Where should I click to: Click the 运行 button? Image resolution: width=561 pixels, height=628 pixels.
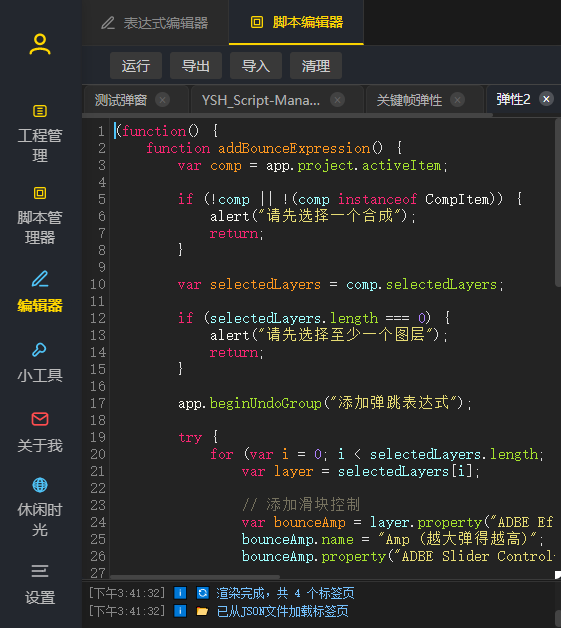point(136,66)
